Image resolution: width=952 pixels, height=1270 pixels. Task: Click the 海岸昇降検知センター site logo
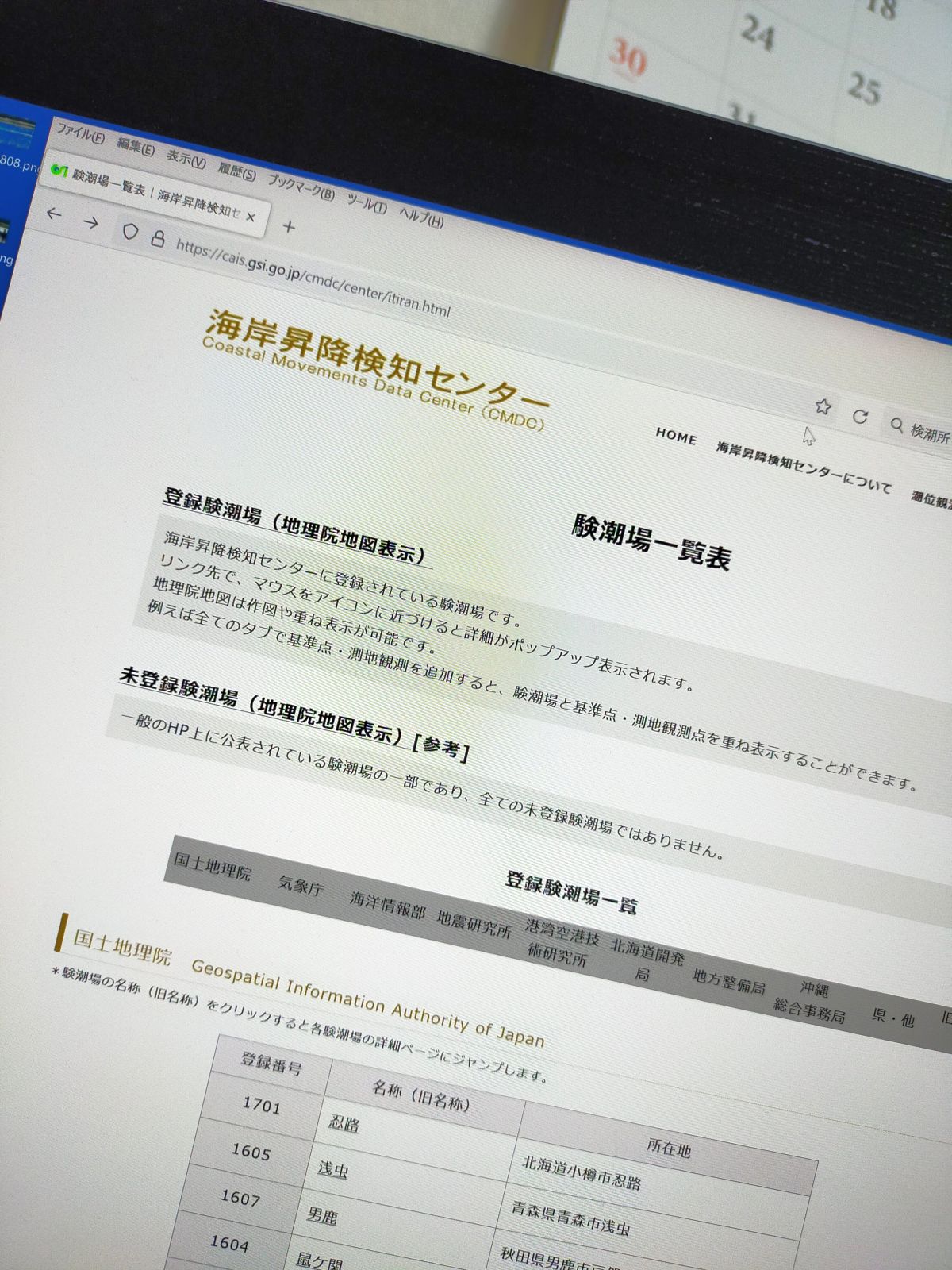(x=375, y=369)
